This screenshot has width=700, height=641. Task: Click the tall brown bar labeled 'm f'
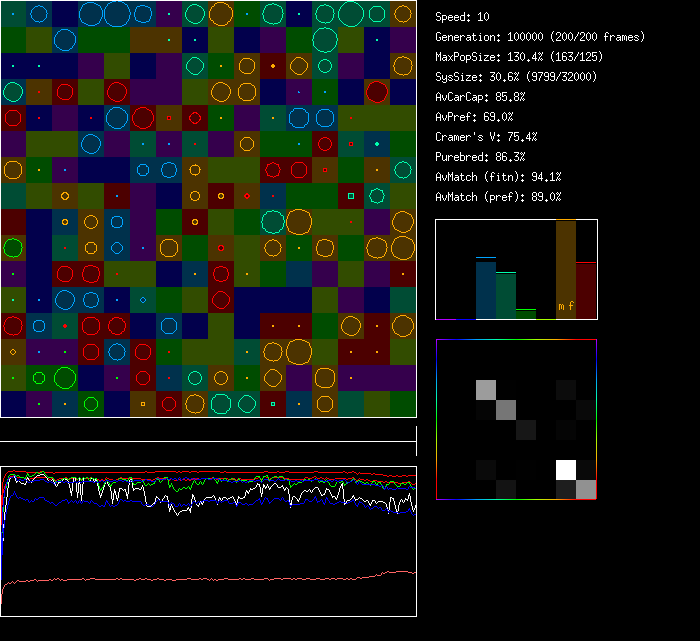click(565, 269)
